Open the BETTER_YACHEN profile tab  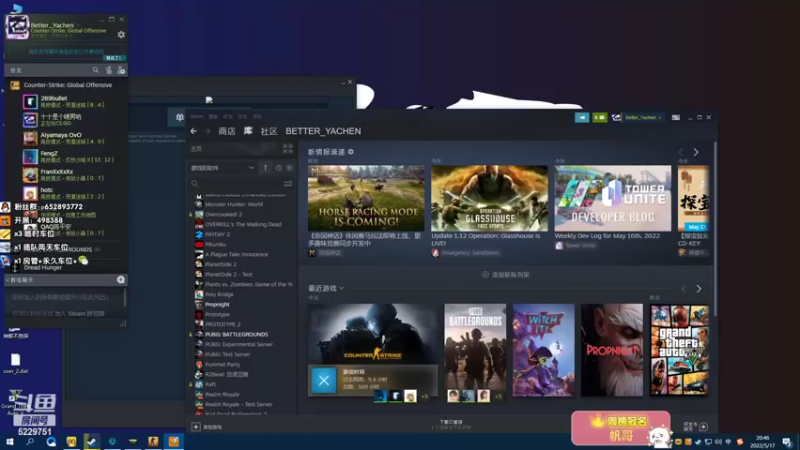[x=323, y=131]
